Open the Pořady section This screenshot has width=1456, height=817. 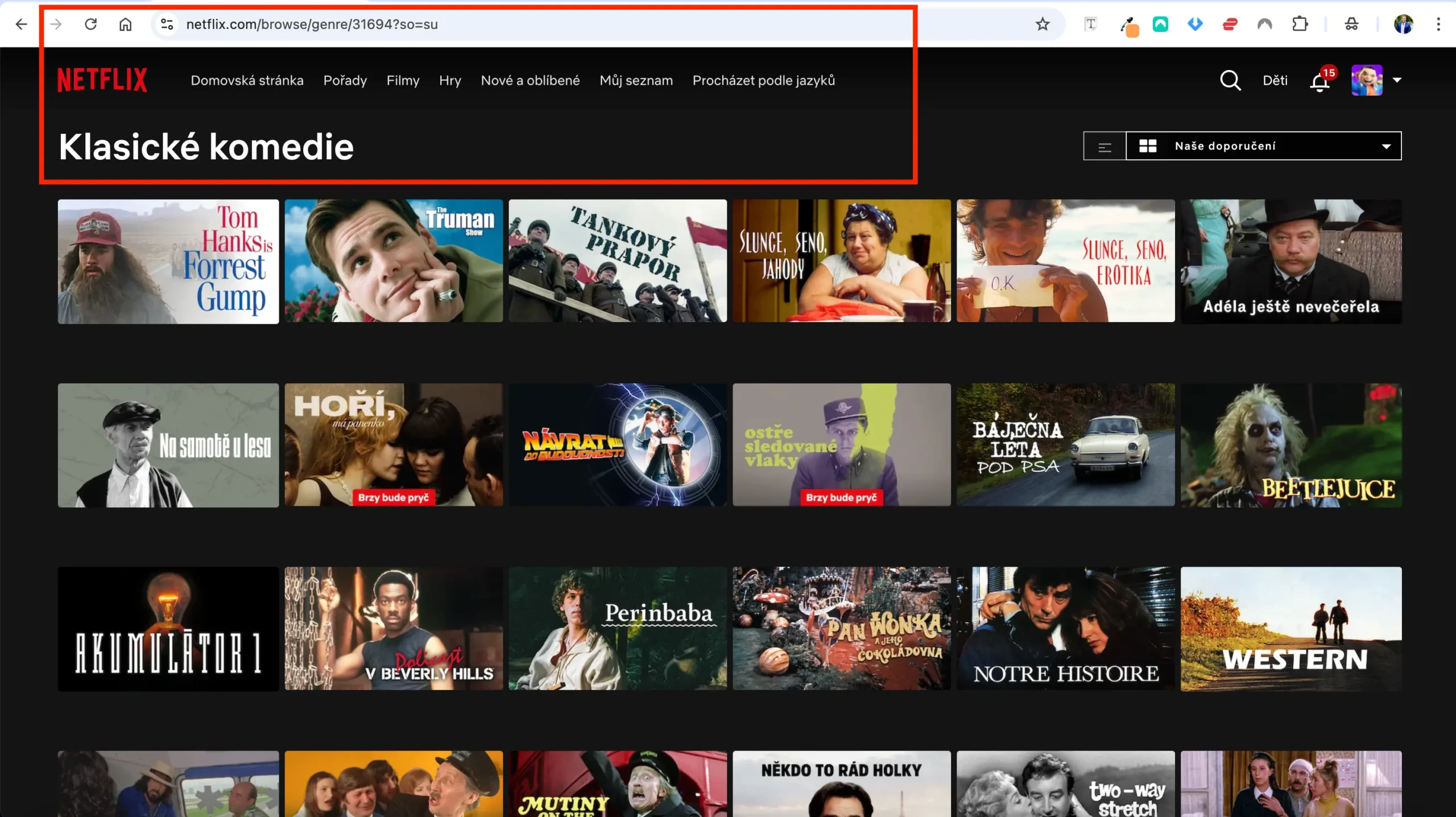345,80
